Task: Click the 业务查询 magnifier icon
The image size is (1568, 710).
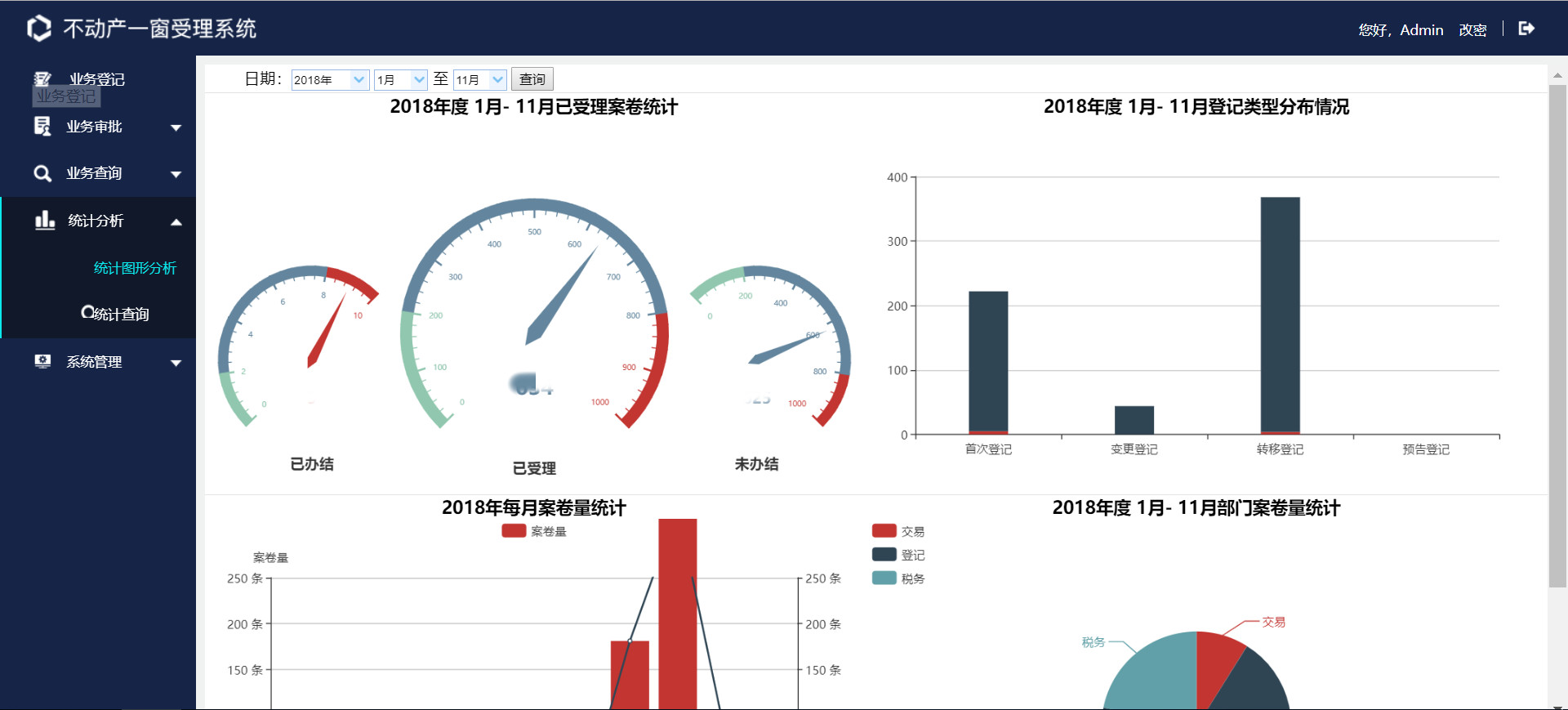Action: [x=42, y=173]
